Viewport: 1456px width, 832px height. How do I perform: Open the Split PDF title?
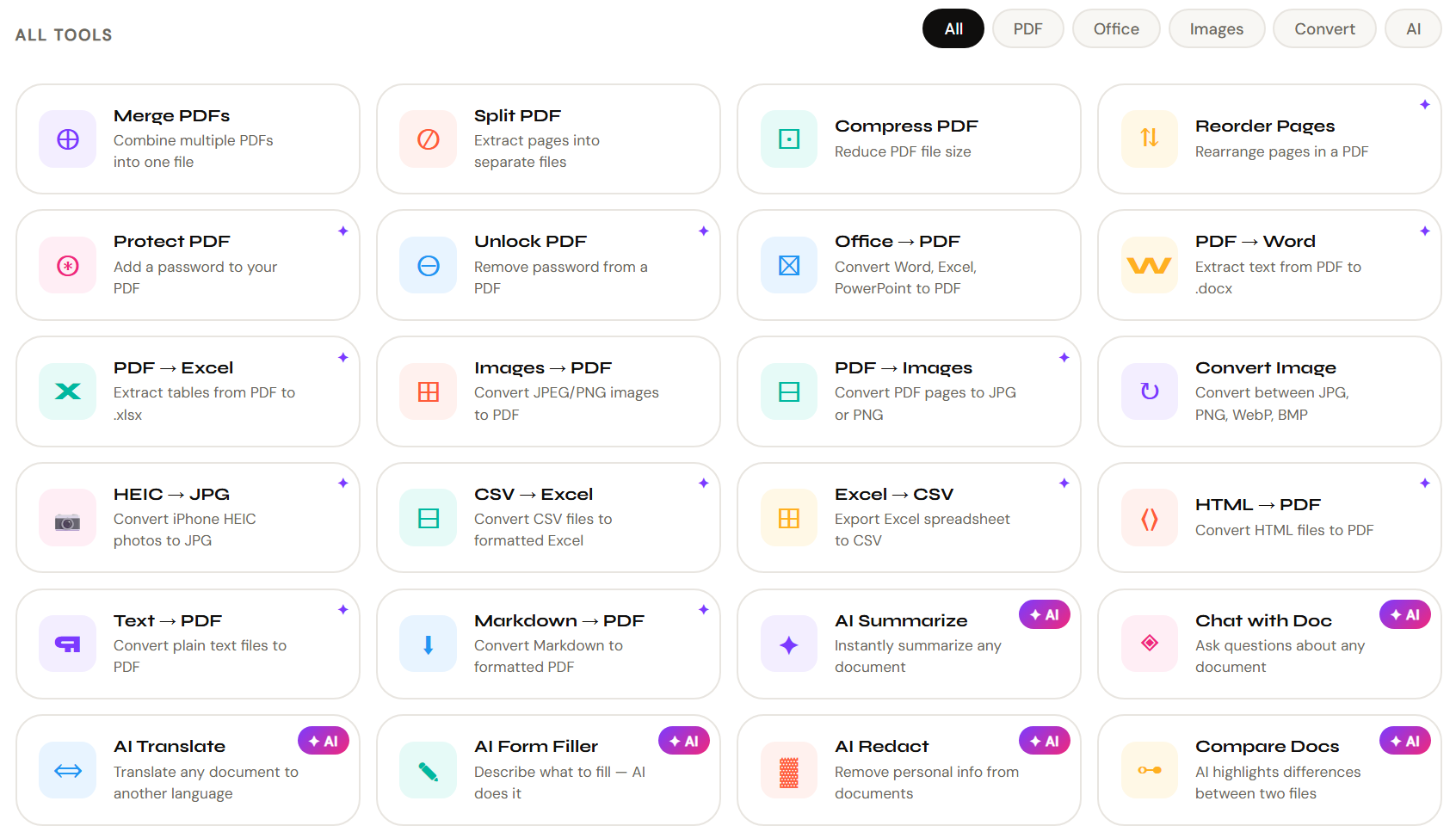tap(517, 115)
